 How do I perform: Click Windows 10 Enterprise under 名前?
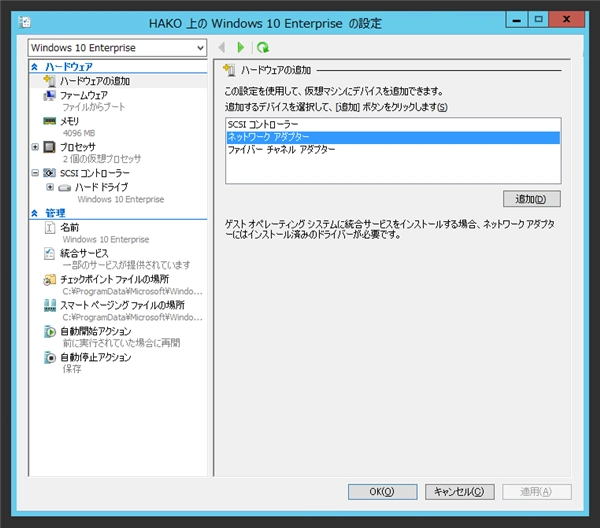[x=106, y=240]
